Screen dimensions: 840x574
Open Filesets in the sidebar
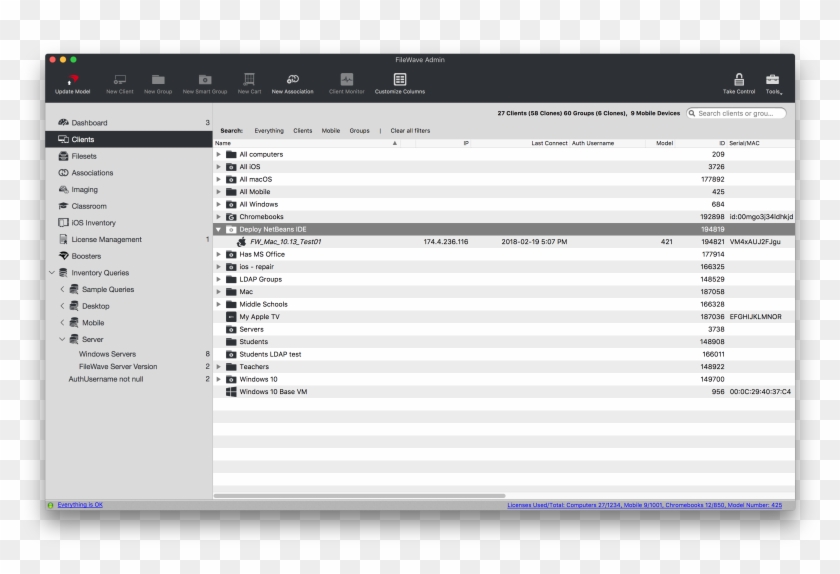[84, 156]
